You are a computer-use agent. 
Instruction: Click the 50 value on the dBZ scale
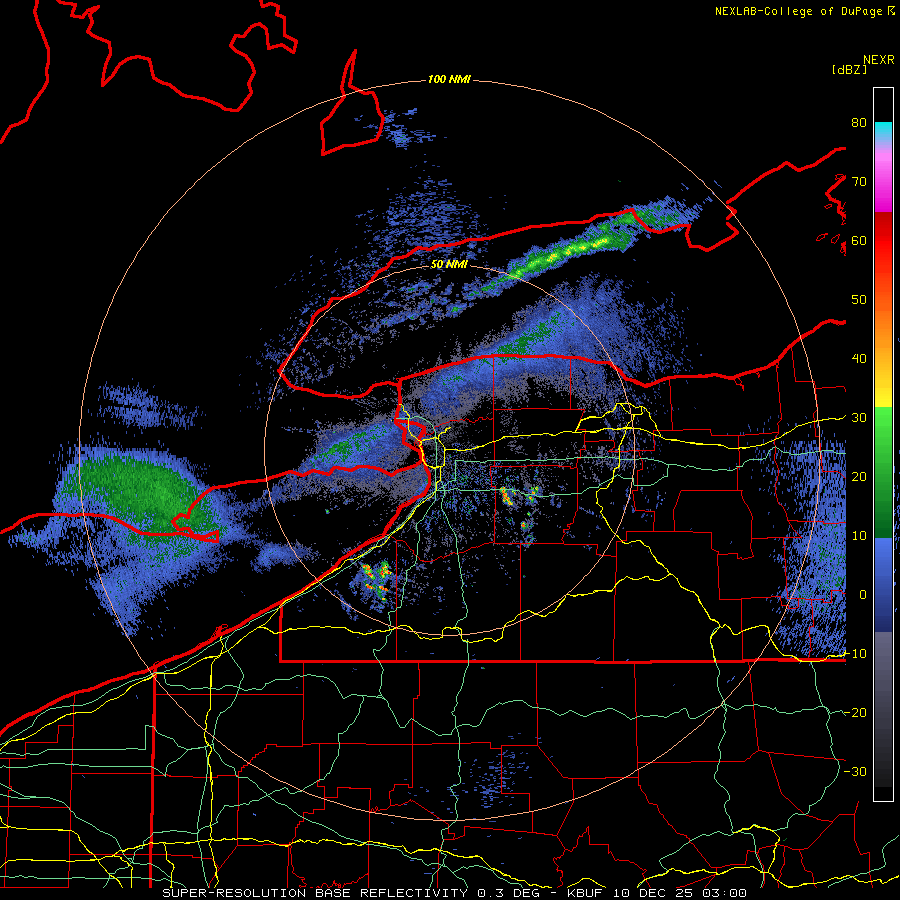[x=859, y=300]
